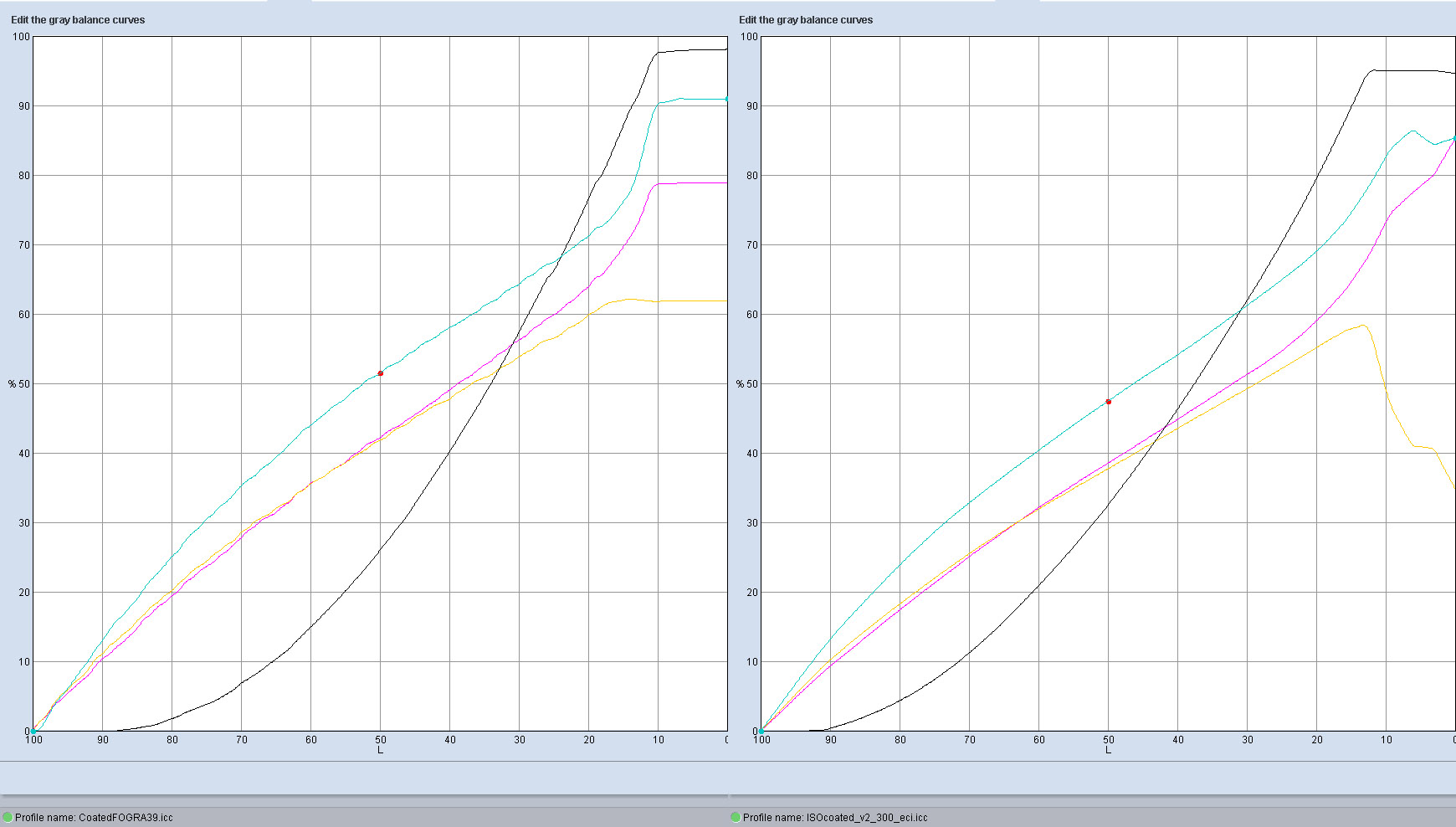
Task: Click the cyan curve's bump peak in ISOcoated graph
Action: point(1413,131)
